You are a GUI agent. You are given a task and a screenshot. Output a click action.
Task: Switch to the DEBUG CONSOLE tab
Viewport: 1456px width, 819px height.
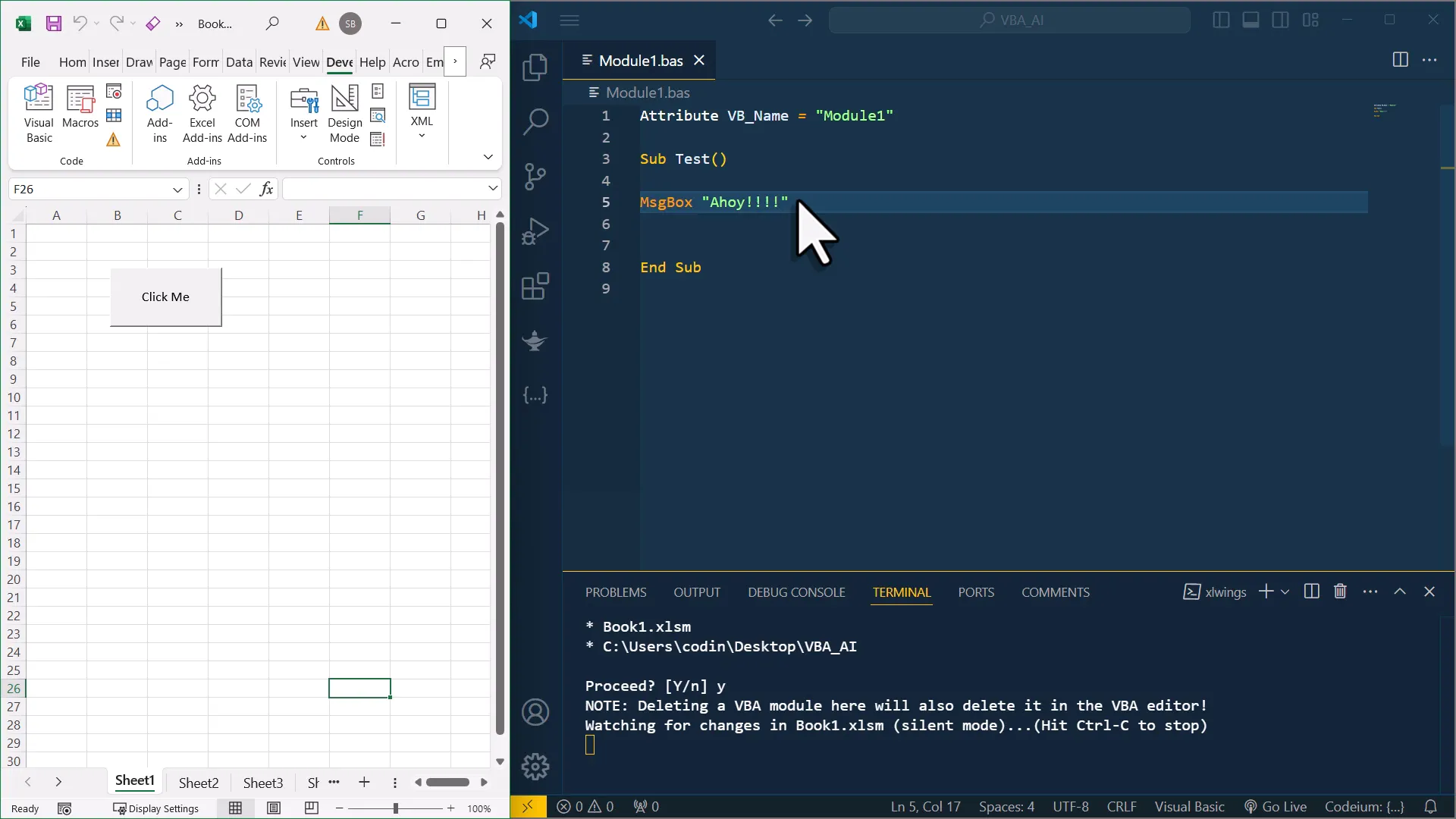[x=796, y=591]
